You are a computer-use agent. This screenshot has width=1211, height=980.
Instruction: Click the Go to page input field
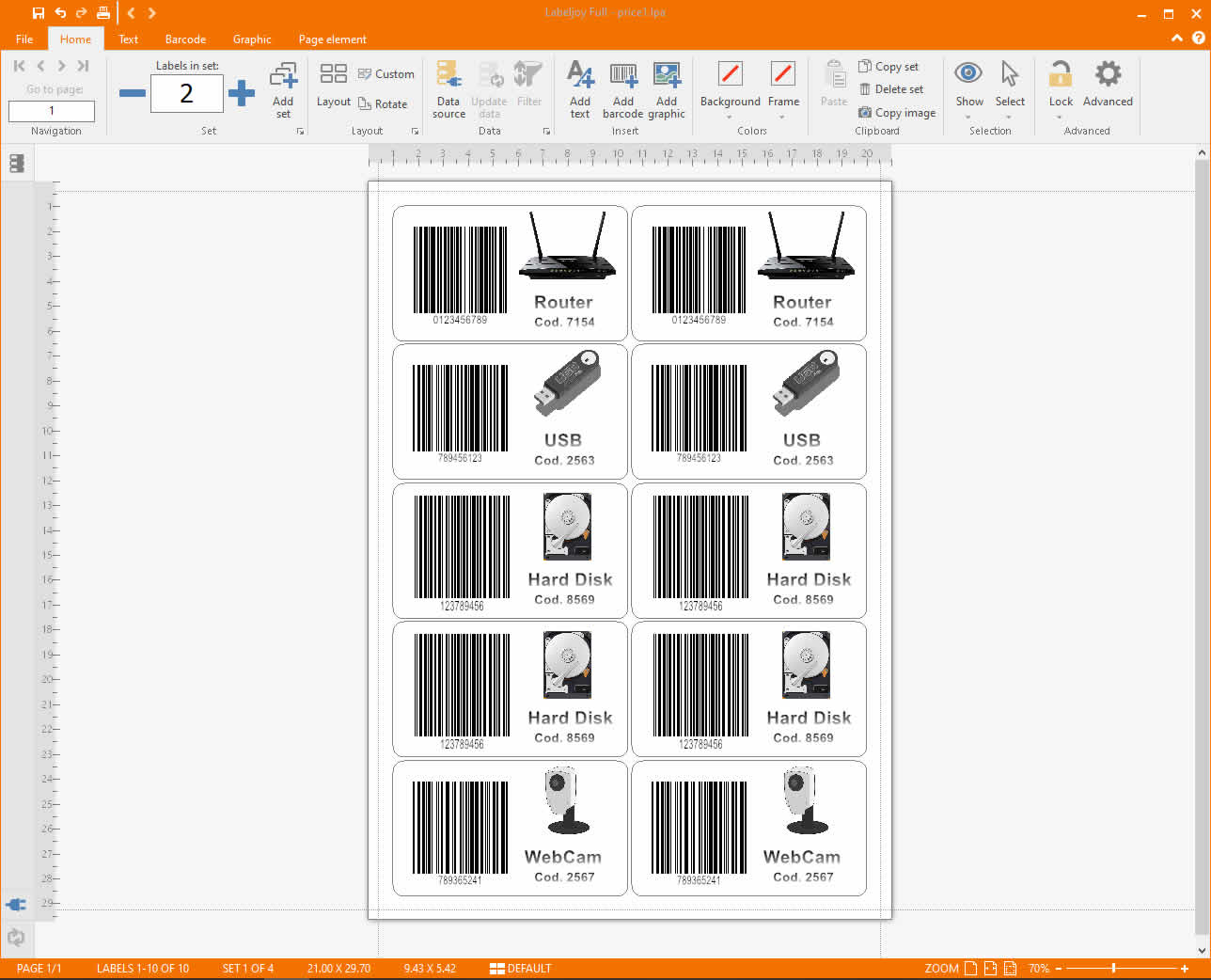pyautogui.click(x=52, y=111)
